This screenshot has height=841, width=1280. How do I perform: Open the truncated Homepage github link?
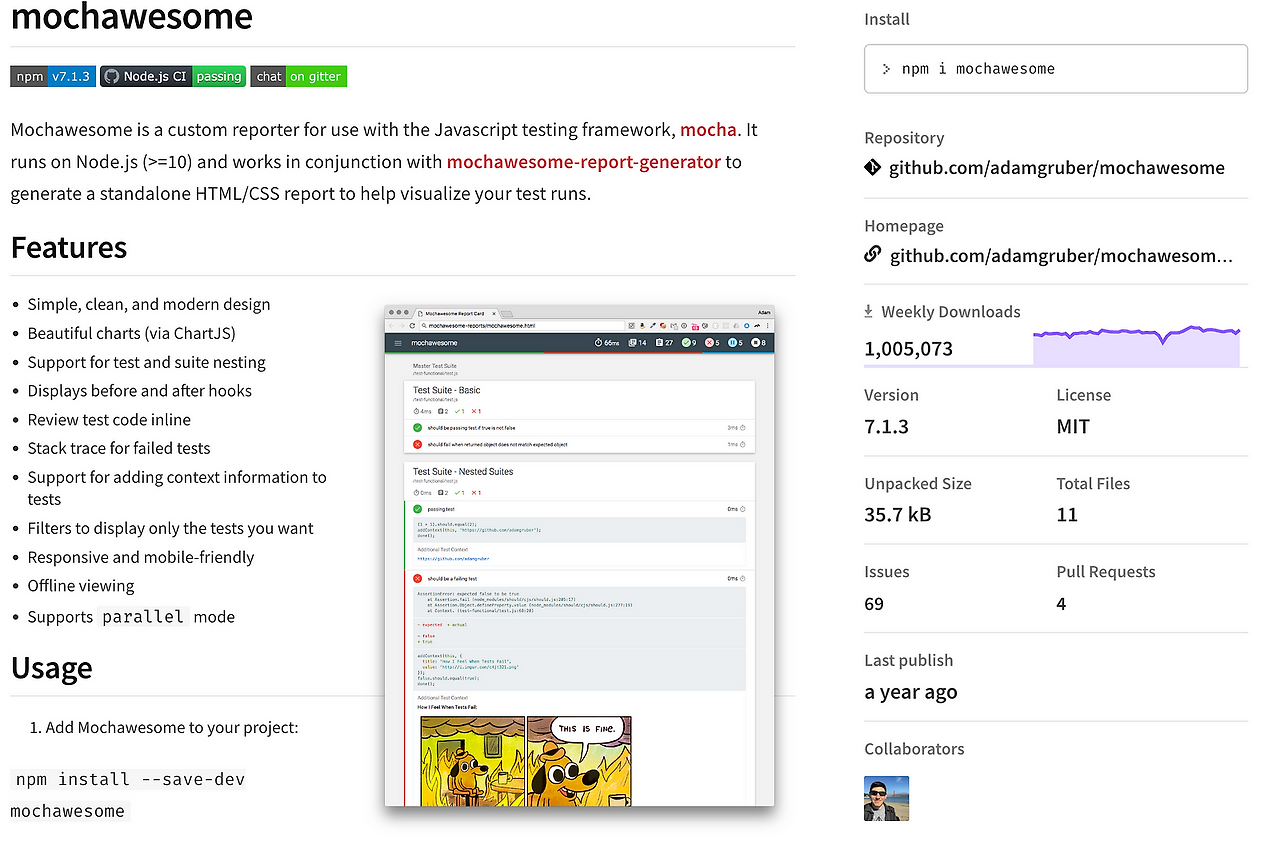1061,256
